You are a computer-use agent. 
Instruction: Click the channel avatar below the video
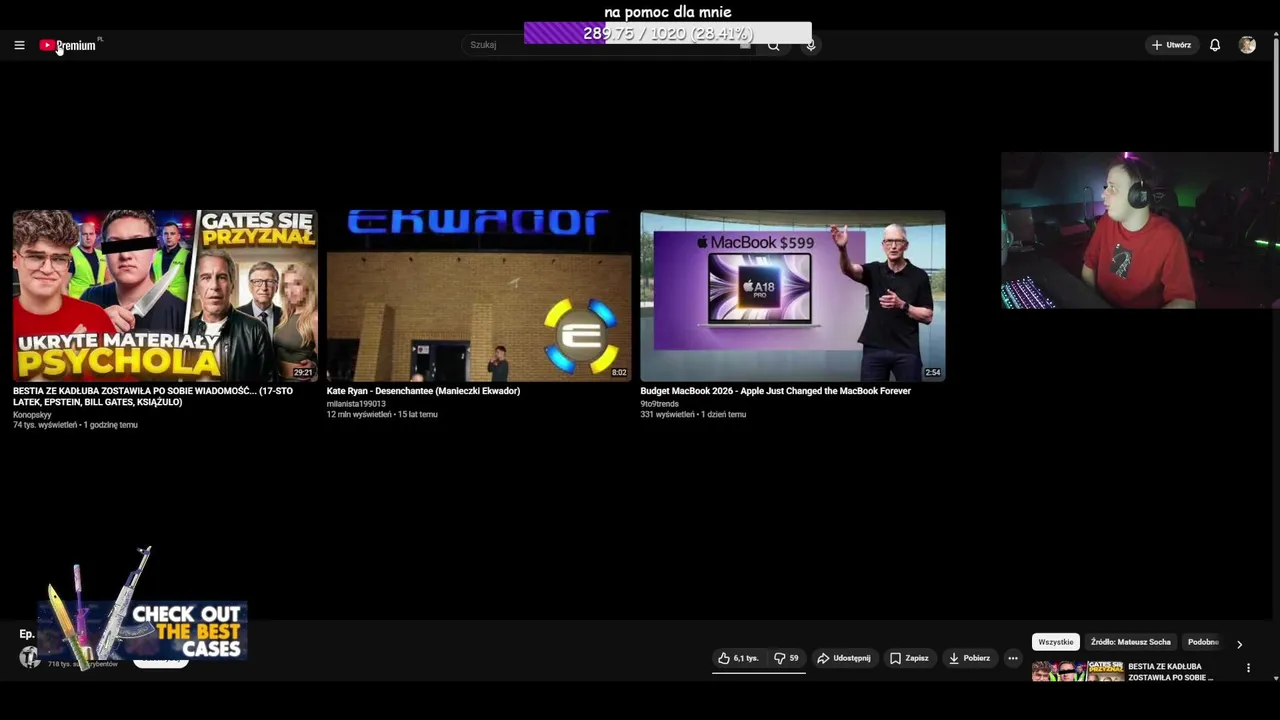(30, 657)
